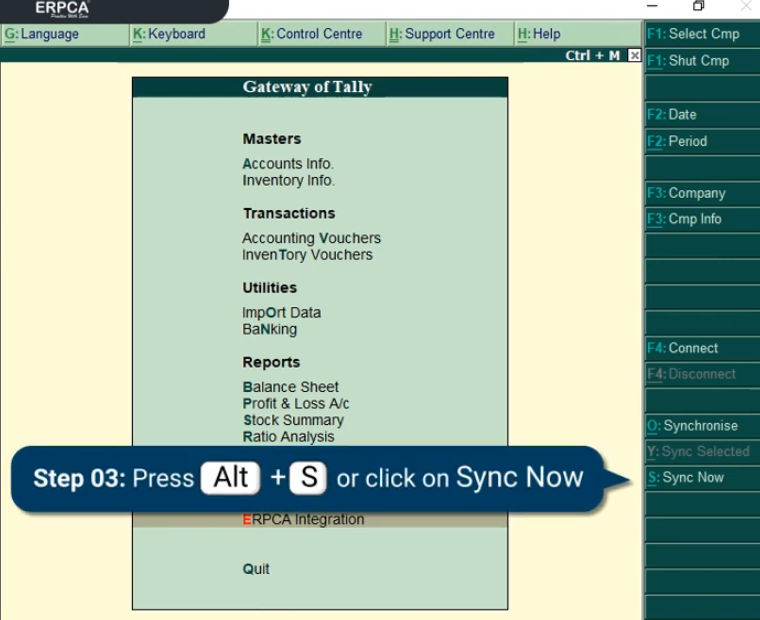Open the H: Support Centre menu
The height and width of the screenshot is (620, 760).
(x=450, y=34)
